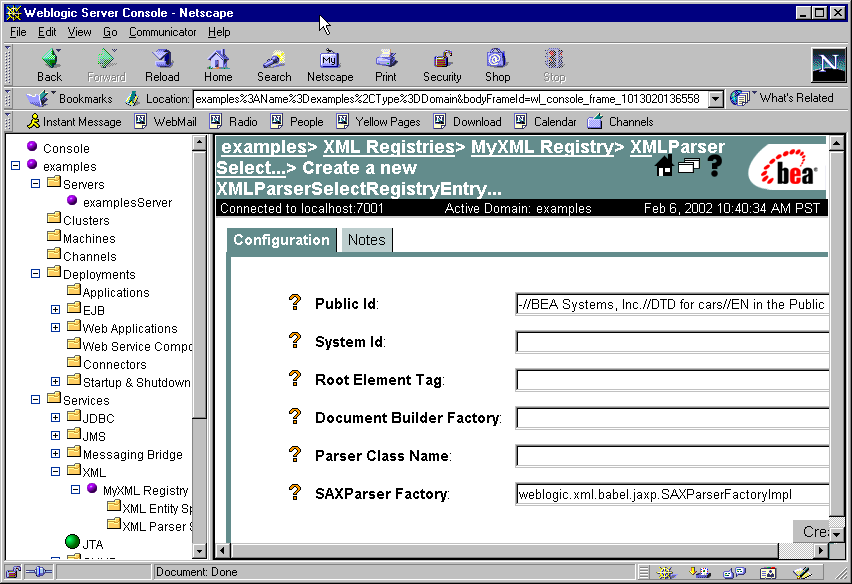Click the Root Element Tag field

pyautogui.click(x=672, y=380)
